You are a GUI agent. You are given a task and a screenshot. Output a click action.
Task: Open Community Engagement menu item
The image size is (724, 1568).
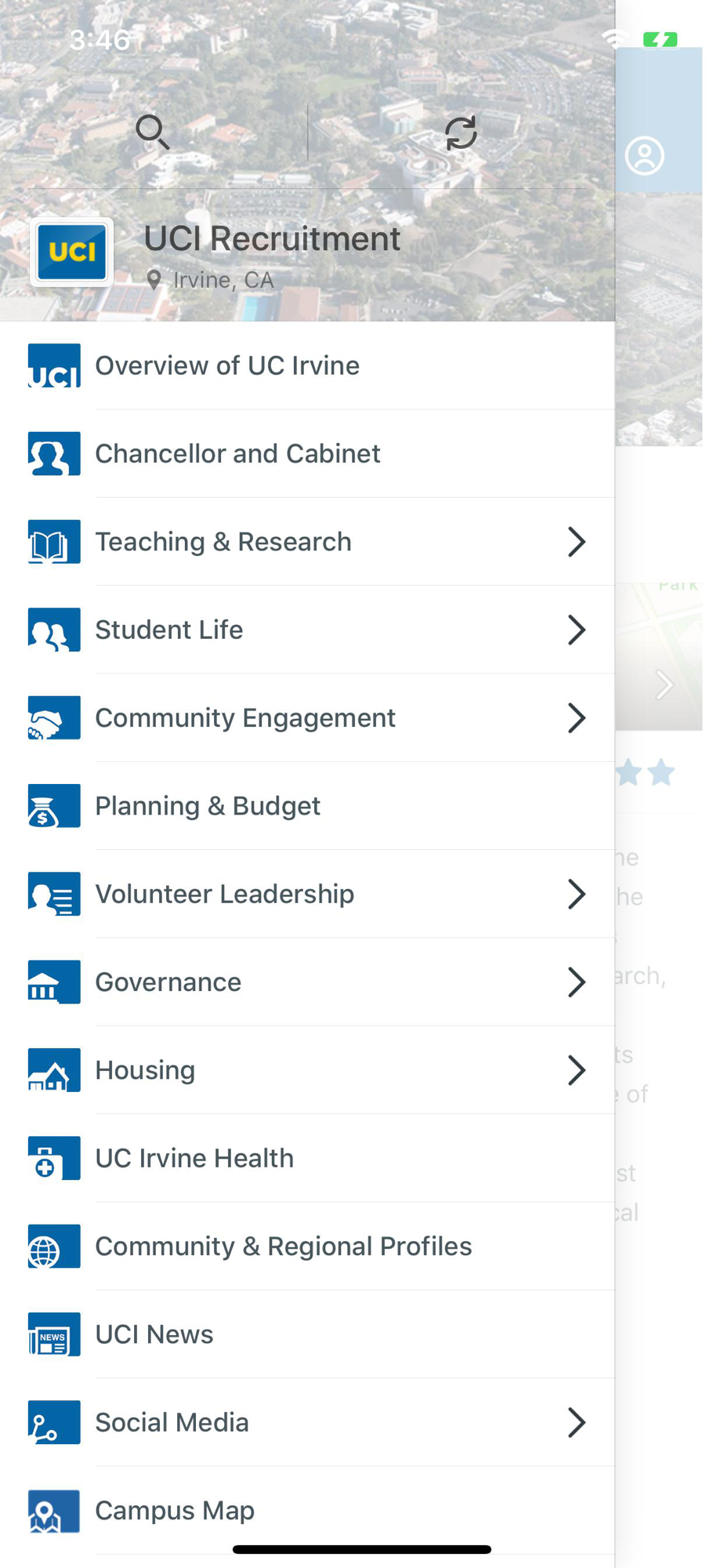(x=307, y=717)
